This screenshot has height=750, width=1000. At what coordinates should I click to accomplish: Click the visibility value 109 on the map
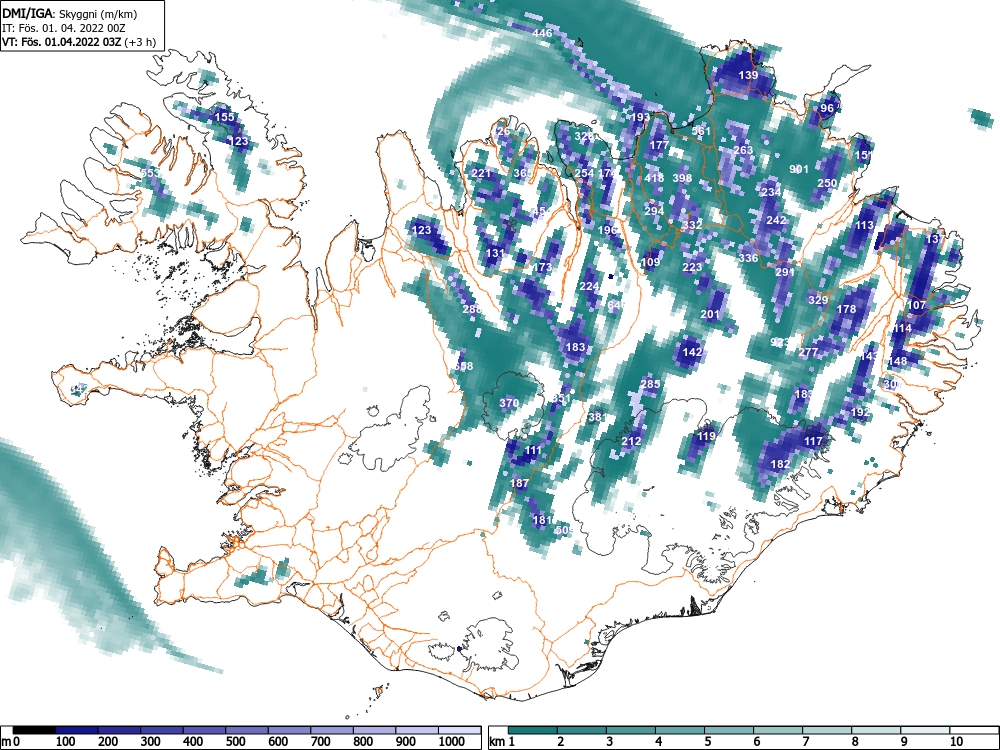[x=651, y=262]
